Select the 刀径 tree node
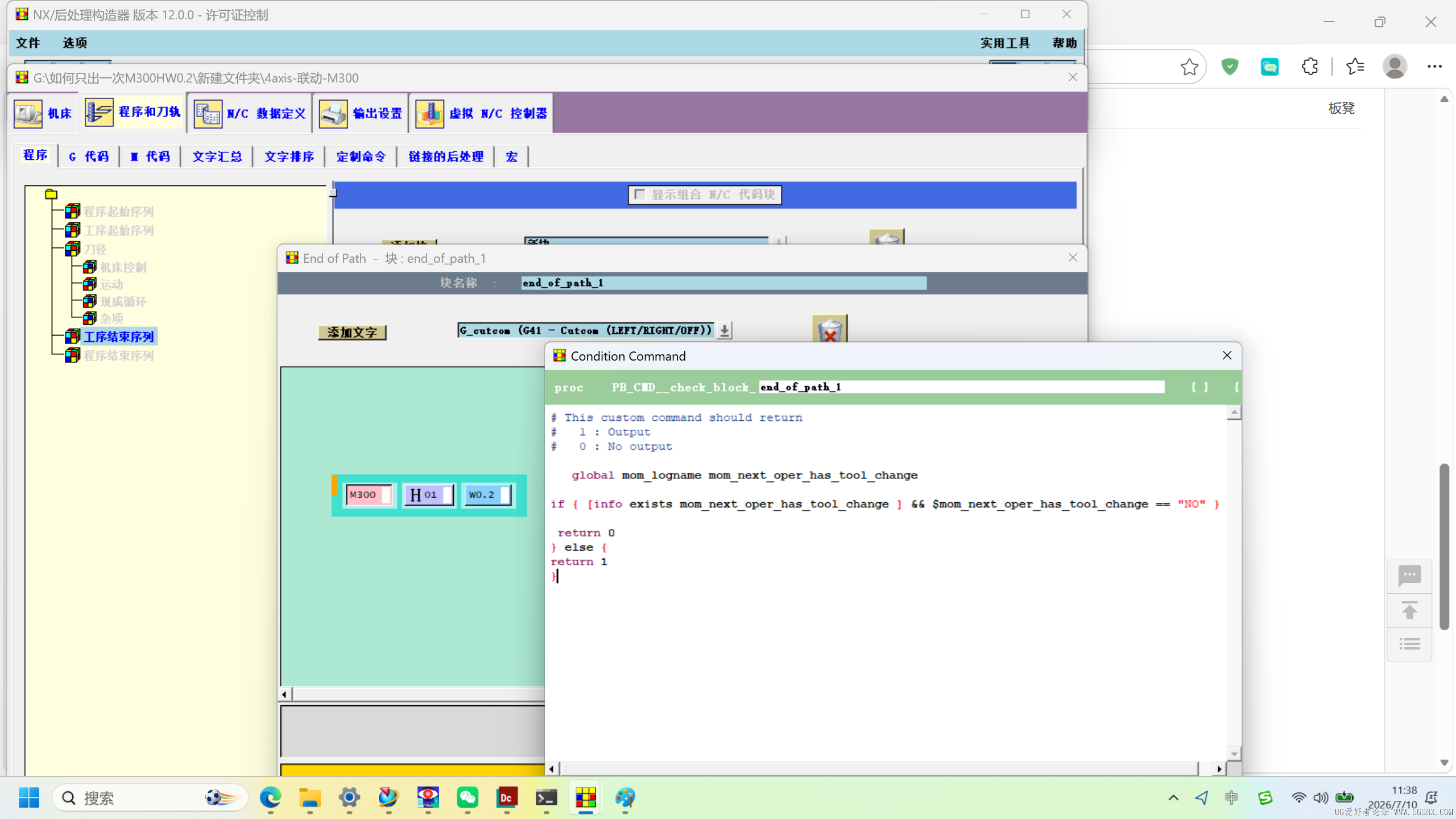The image size is (1456, 819). 95,249
